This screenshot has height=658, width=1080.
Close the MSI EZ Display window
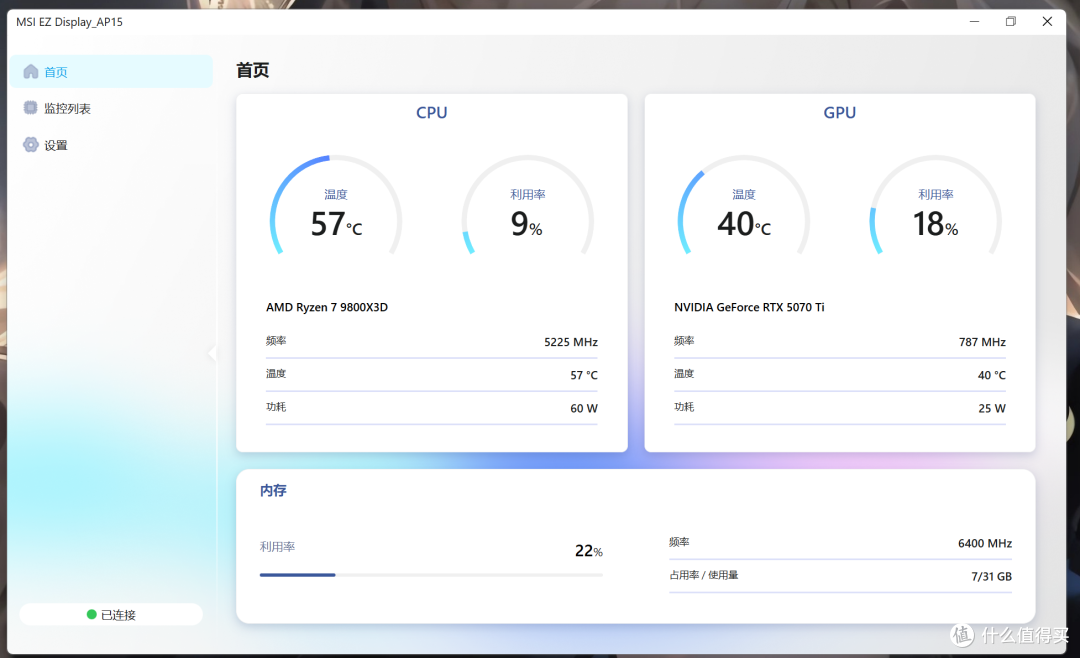(1047, 21)
